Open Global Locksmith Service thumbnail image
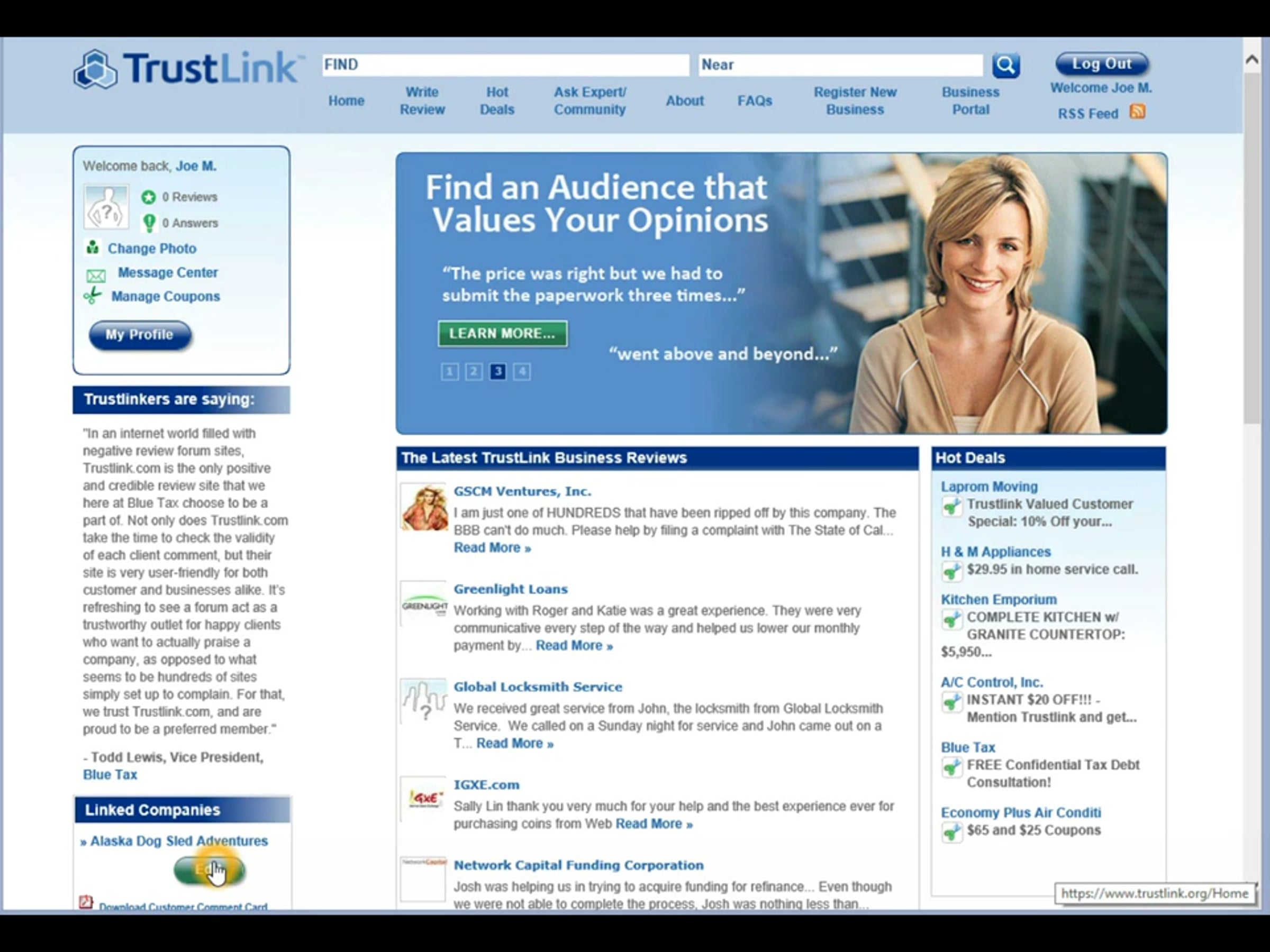 (424, 702)
